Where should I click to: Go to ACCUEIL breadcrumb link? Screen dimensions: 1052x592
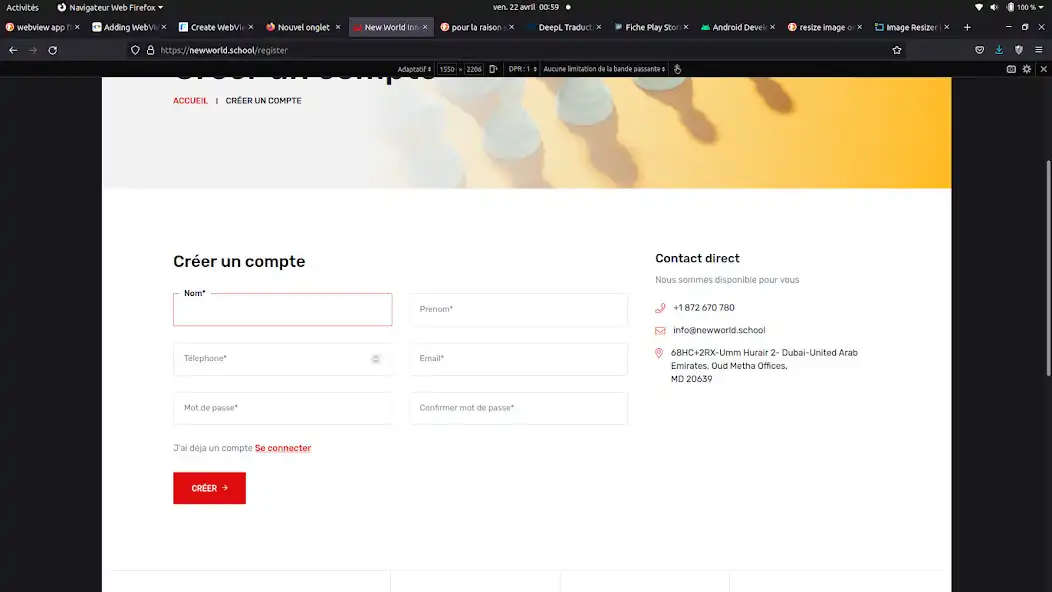click(x=191, y=101)
